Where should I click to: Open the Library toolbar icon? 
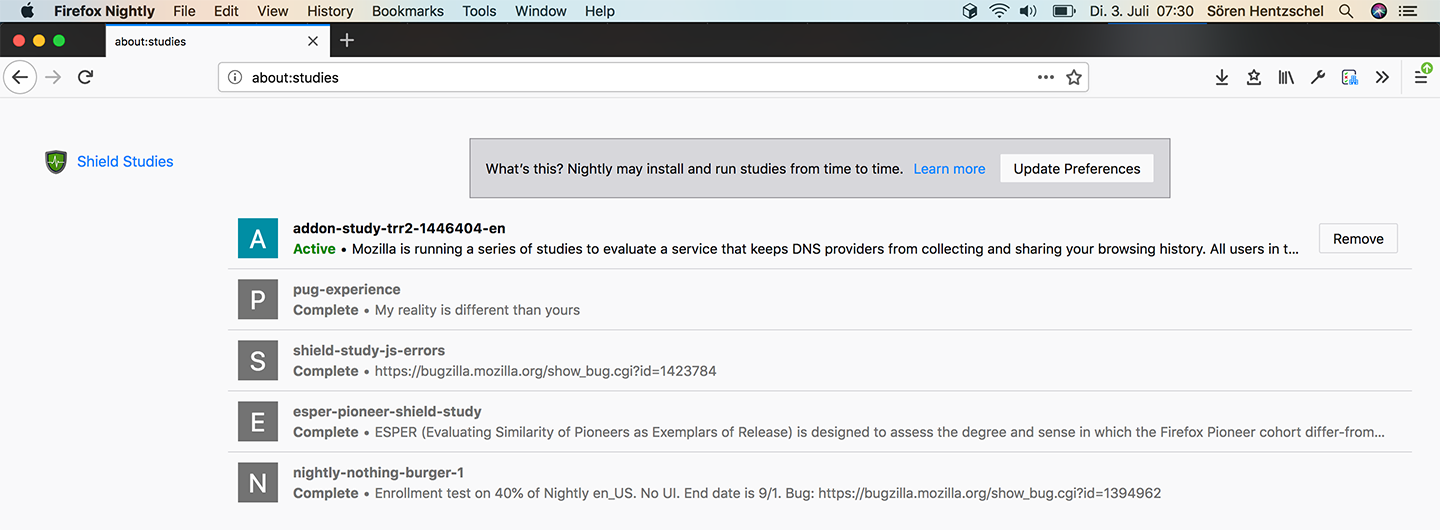coord(1286,77)
